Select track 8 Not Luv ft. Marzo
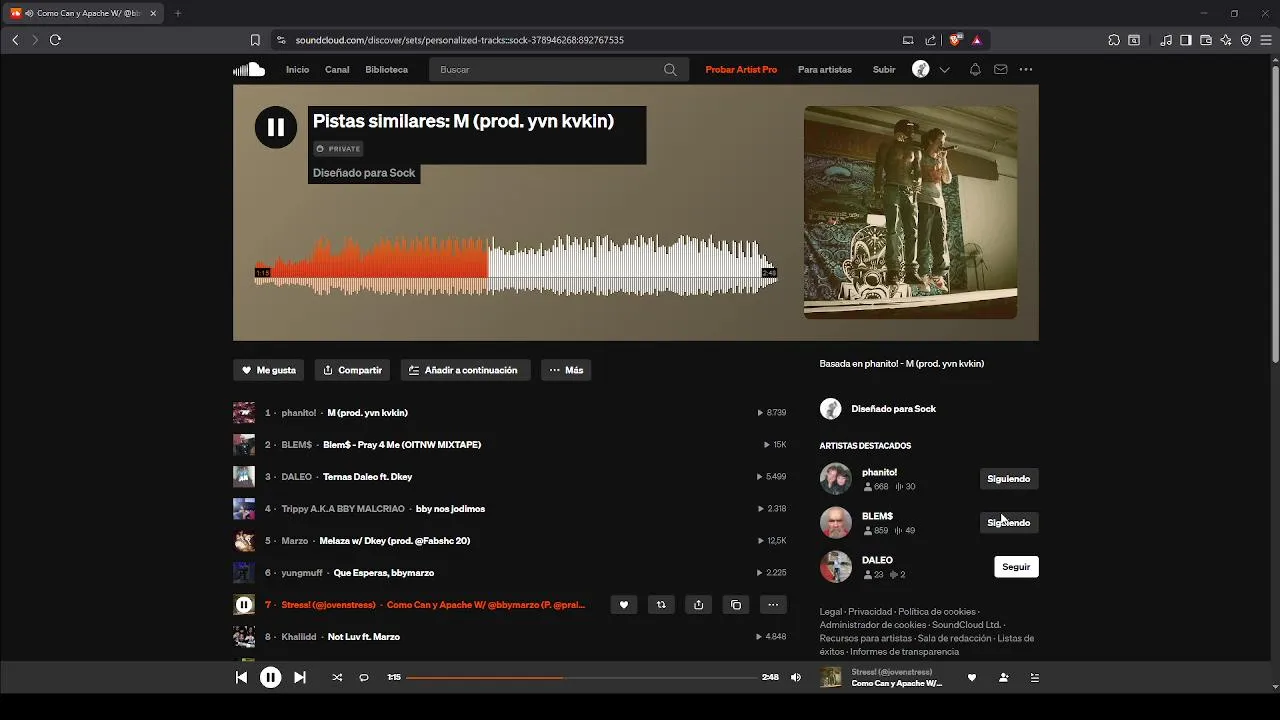The image size is (1280, 720). (x=363, y=637)
